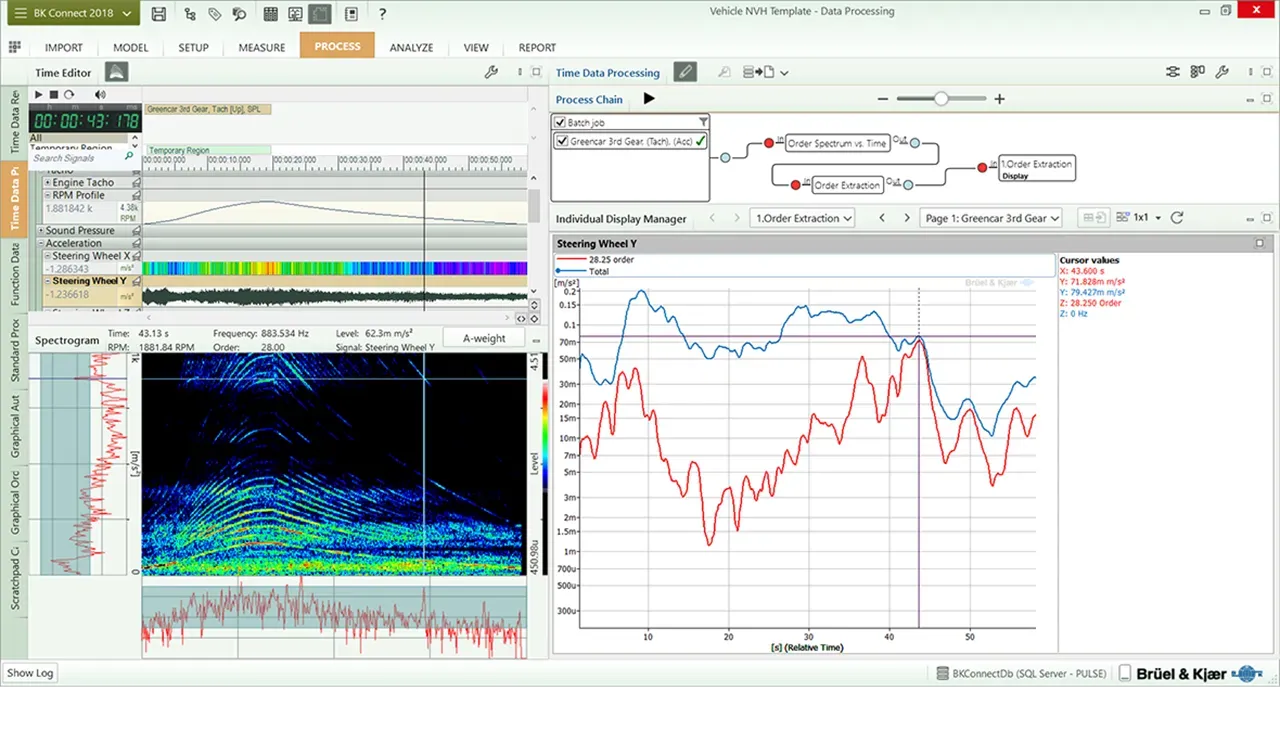The image size is (1280, 731).
Task: Open Help via the question mark icon
Action: (x=381, y=13)
